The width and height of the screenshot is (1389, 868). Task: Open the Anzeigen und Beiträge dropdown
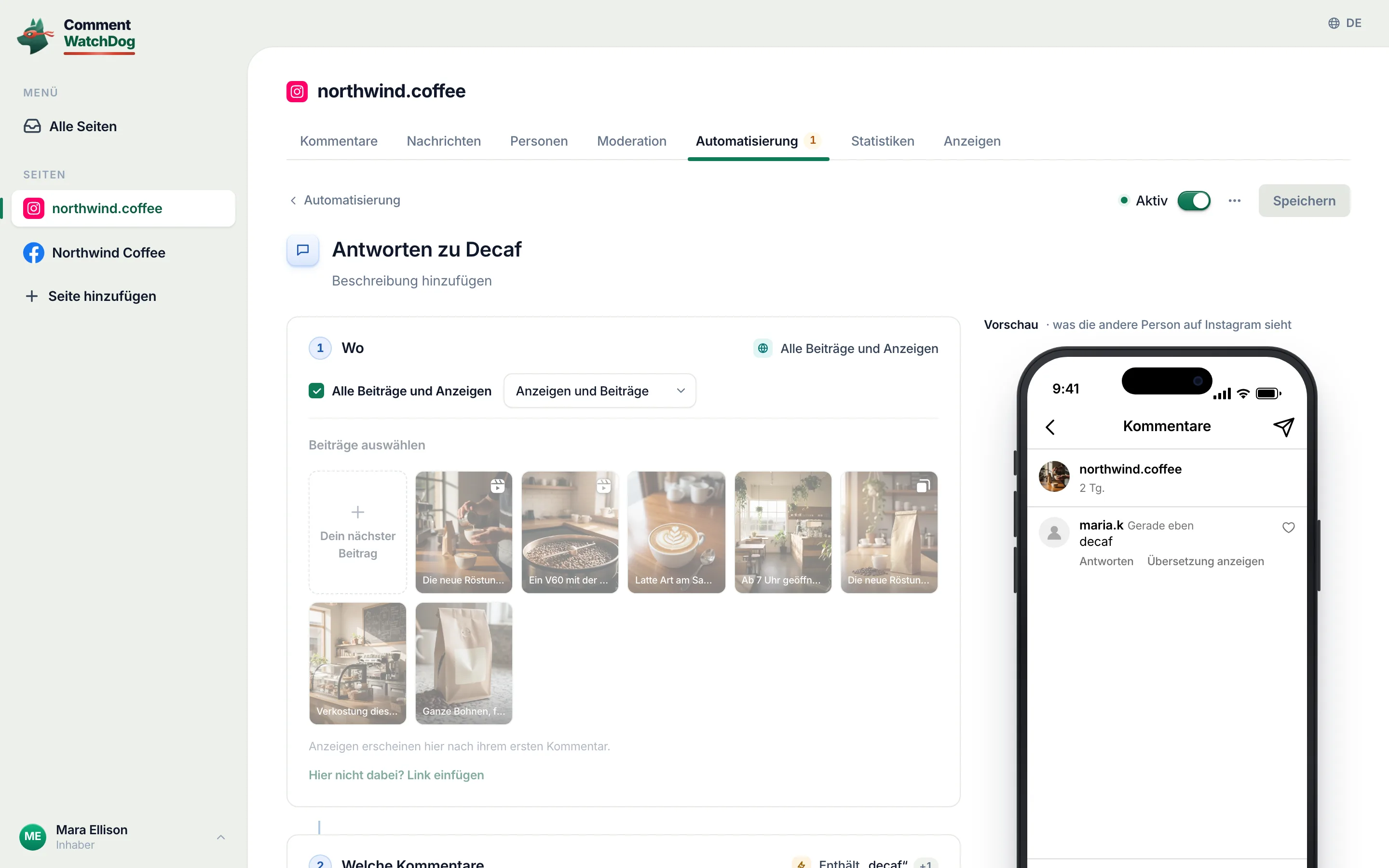pos(600,391)
